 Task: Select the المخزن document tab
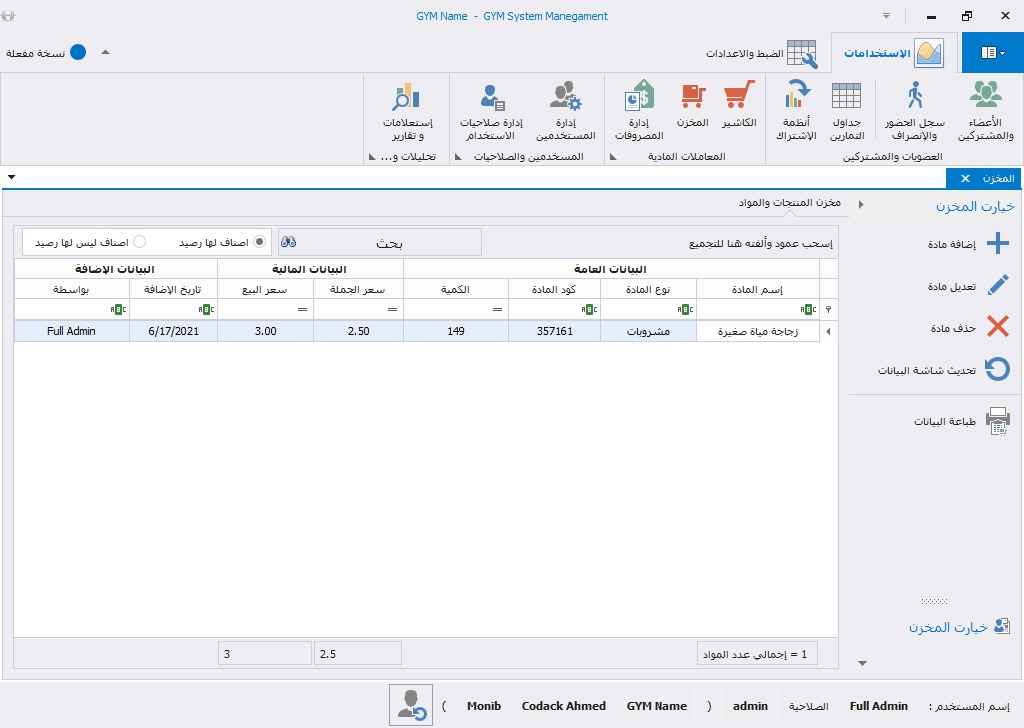999,178
